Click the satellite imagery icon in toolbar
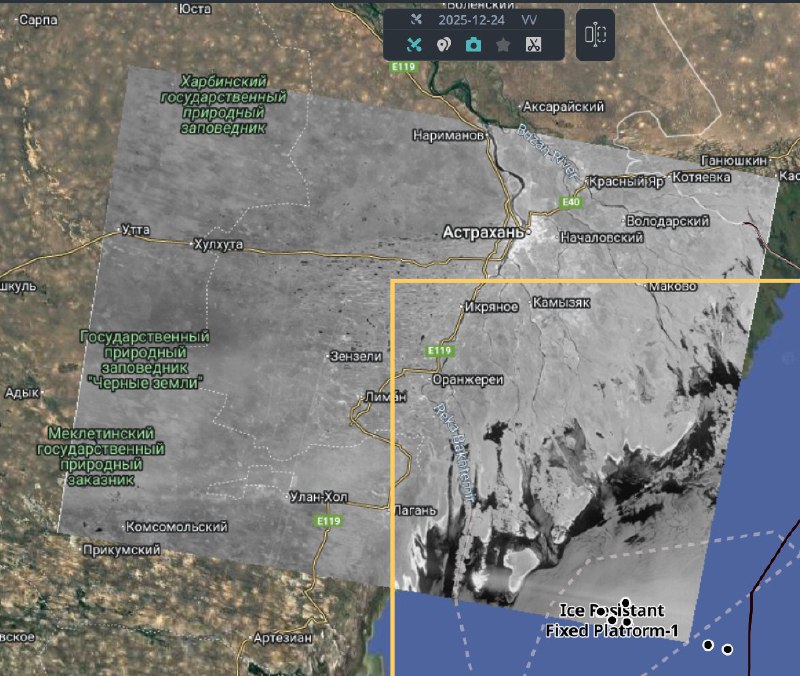The height and width of the screenshot is (676, 800). (x=414, y=44)
